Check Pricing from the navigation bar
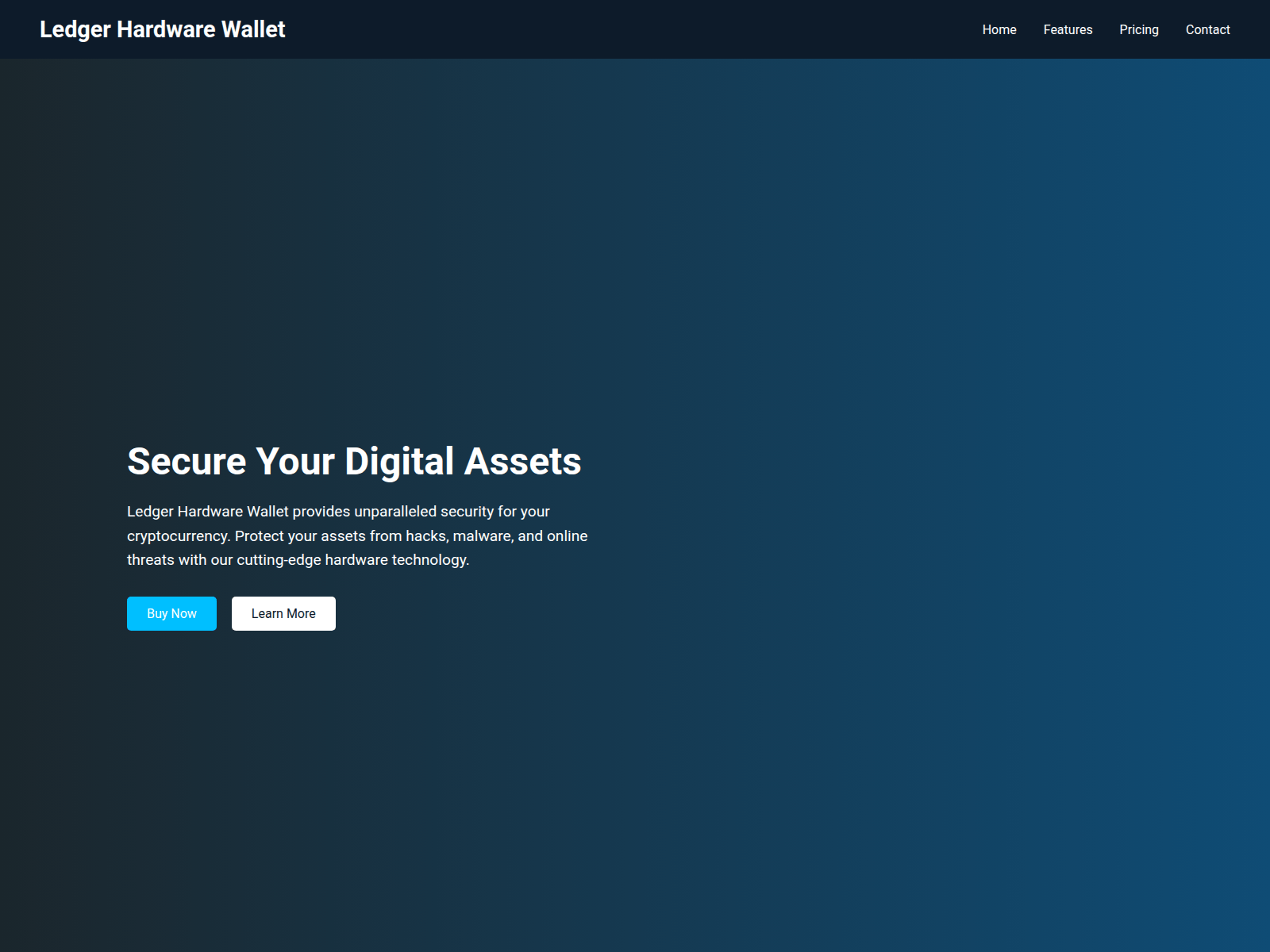 click(x=1139, y=29)
